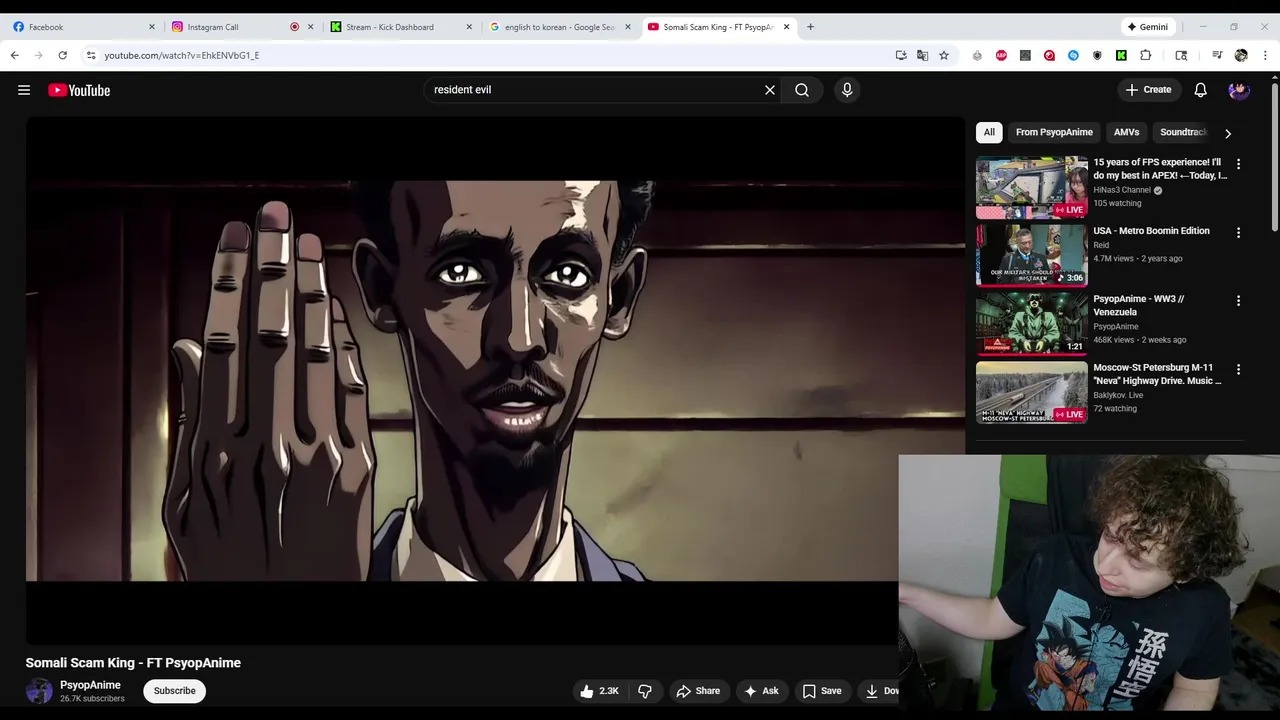Screen dimensions: 1280x720
Task: Save the video to a playlist
Action: pyautogui.click(x=821, y=691)
